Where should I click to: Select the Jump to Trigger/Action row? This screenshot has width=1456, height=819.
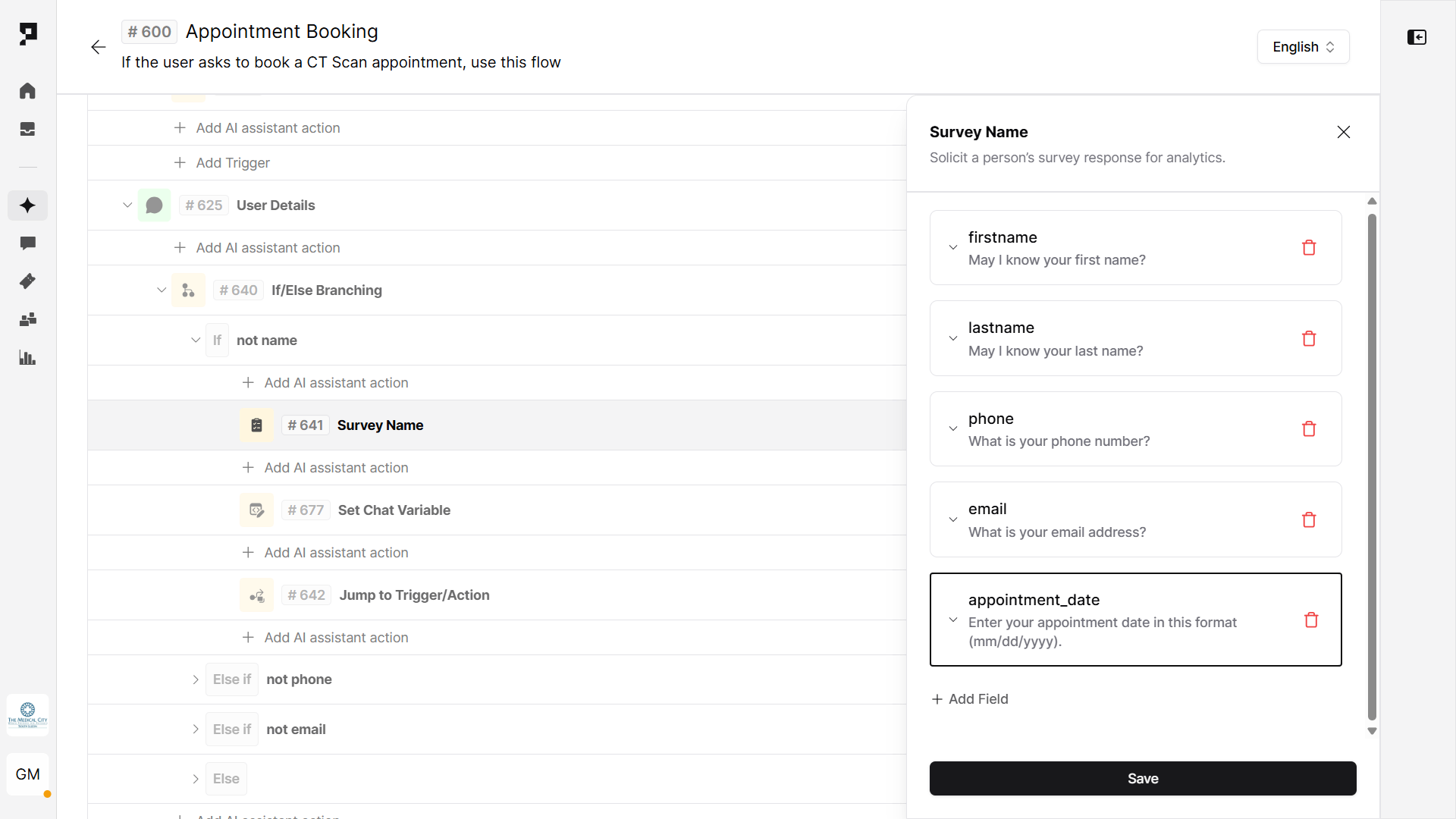click(414, 595)
